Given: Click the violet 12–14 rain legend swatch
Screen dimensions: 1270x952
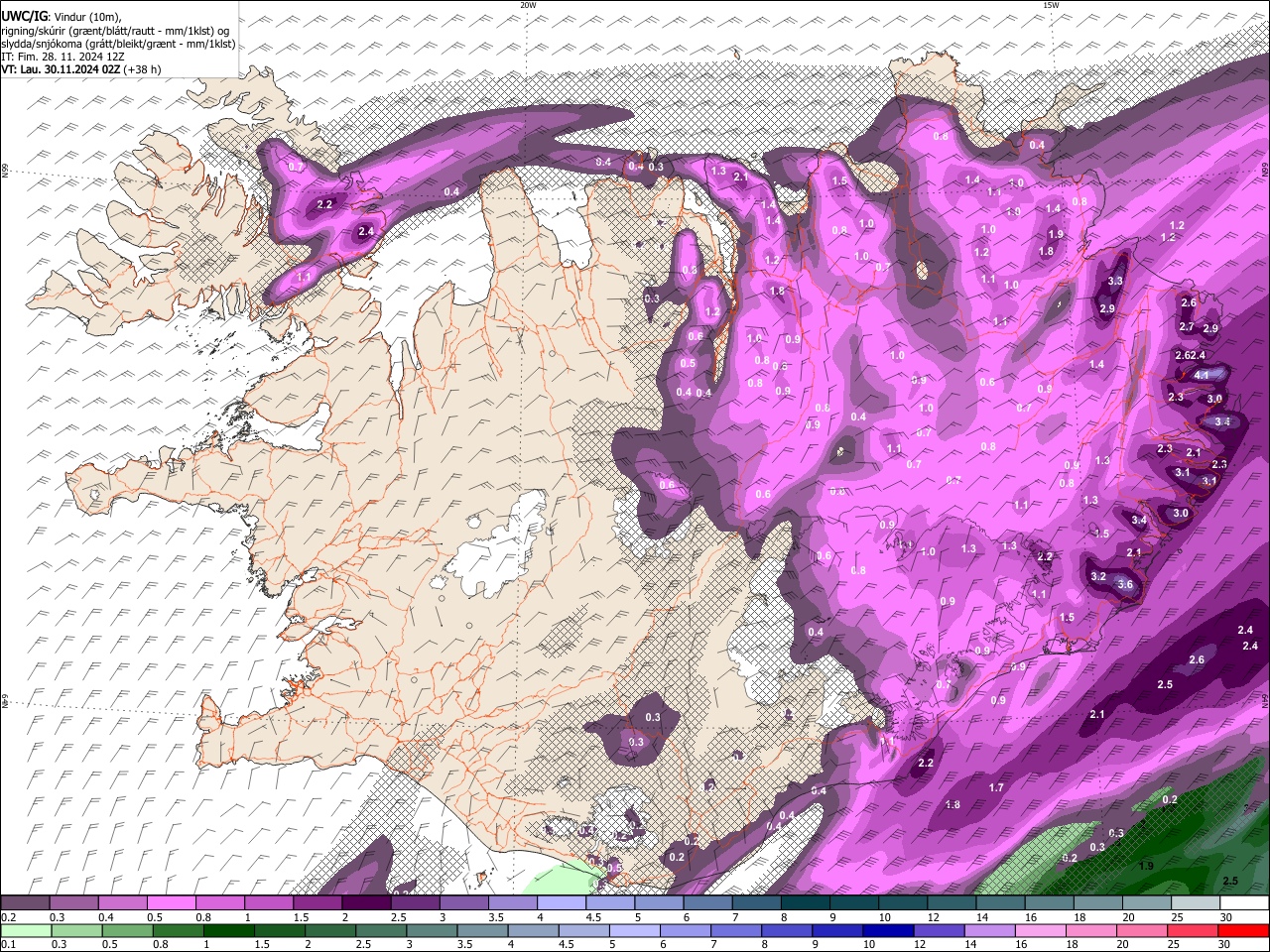Looking at the screenshot, I should point(938,930).
